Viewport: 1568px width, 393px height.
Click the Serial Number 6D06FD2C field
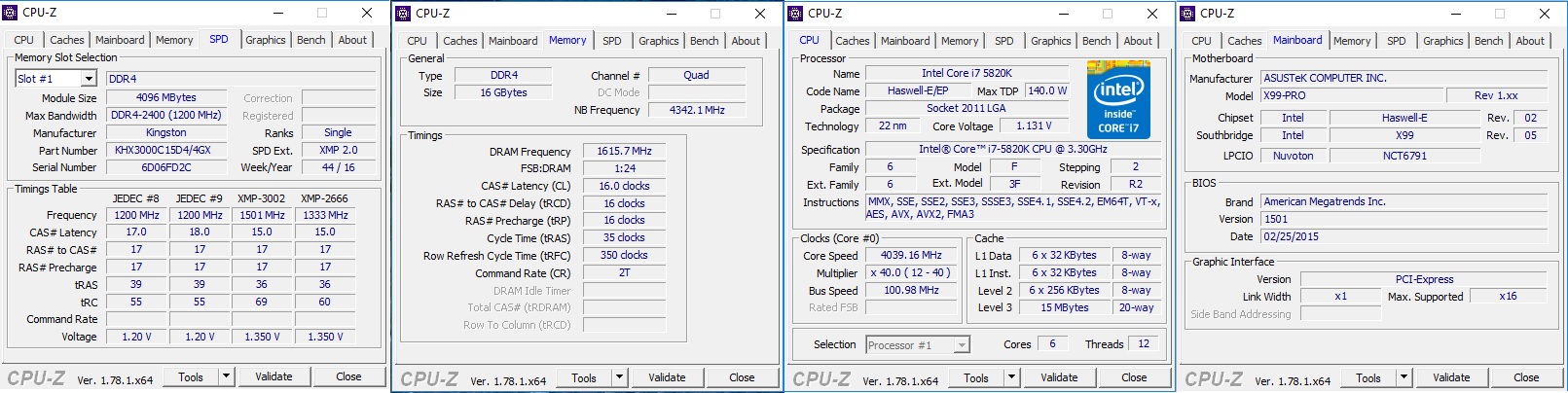[x=165, y=167]
